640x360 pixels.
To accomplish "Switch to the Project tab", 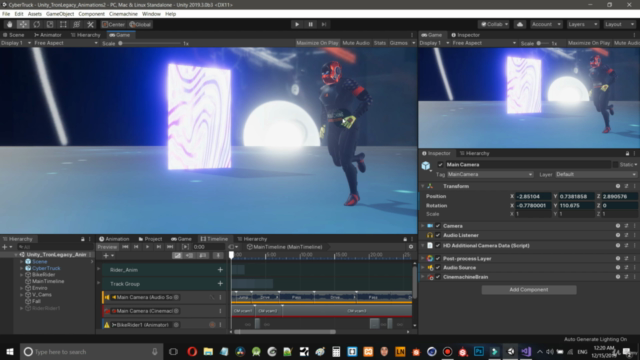I will (150, 239).
